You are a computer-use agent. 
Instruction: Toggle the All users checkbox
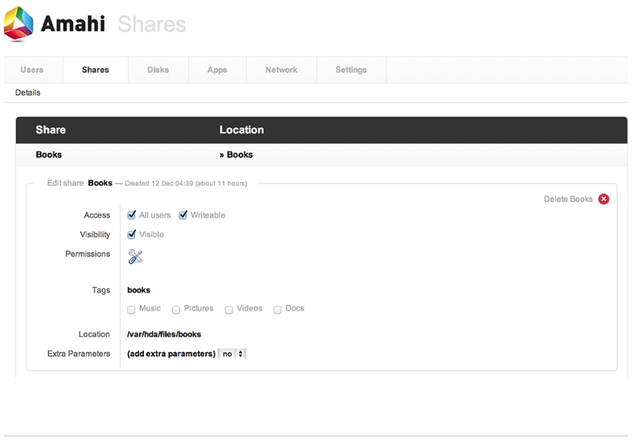132,215
